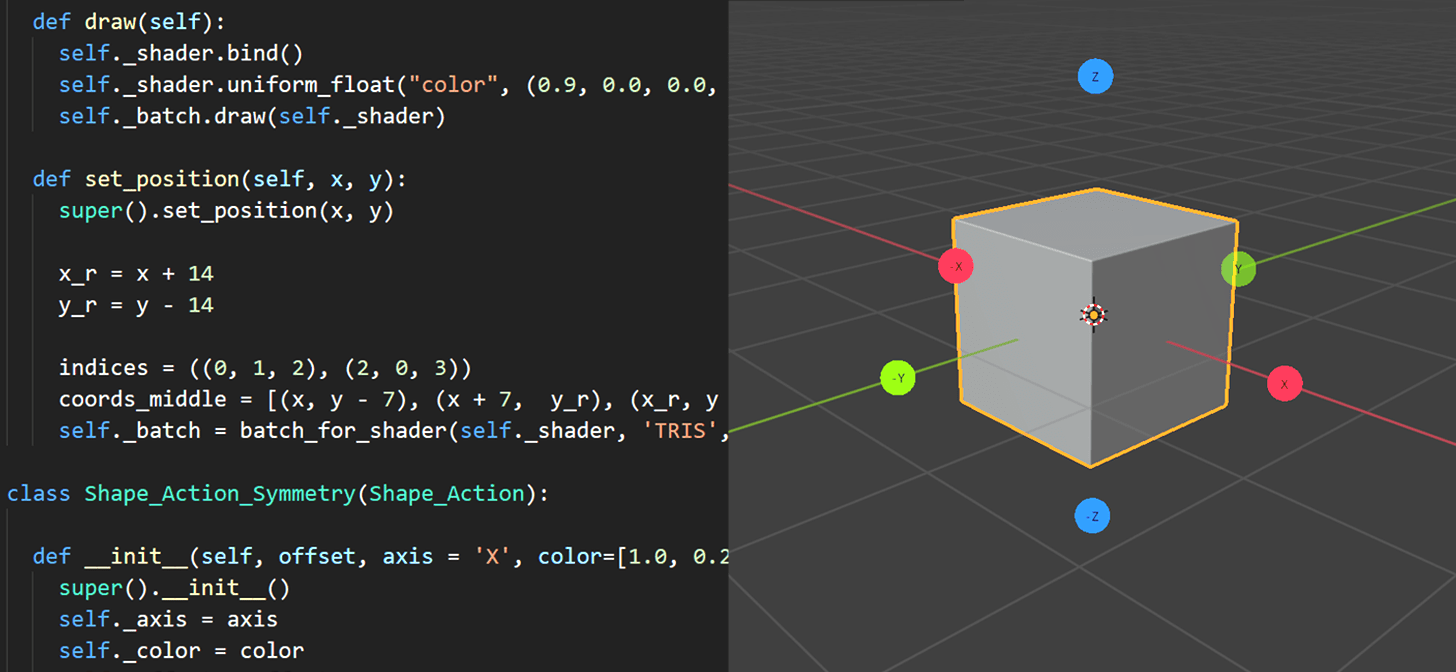Click the green Y axis handle

pyautogui.click(x=1237, y=270)
